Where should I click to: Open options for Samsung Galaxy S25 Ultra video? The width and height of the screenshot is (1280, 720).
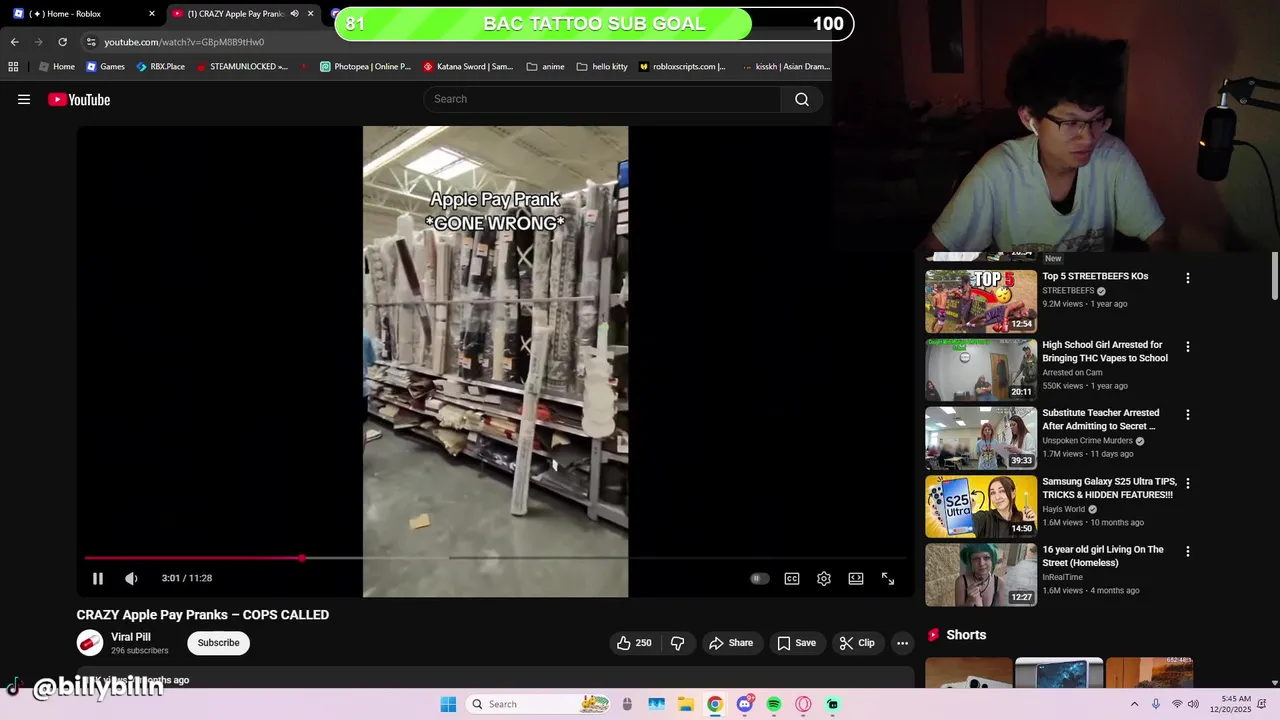click(x=1188, y=483)
